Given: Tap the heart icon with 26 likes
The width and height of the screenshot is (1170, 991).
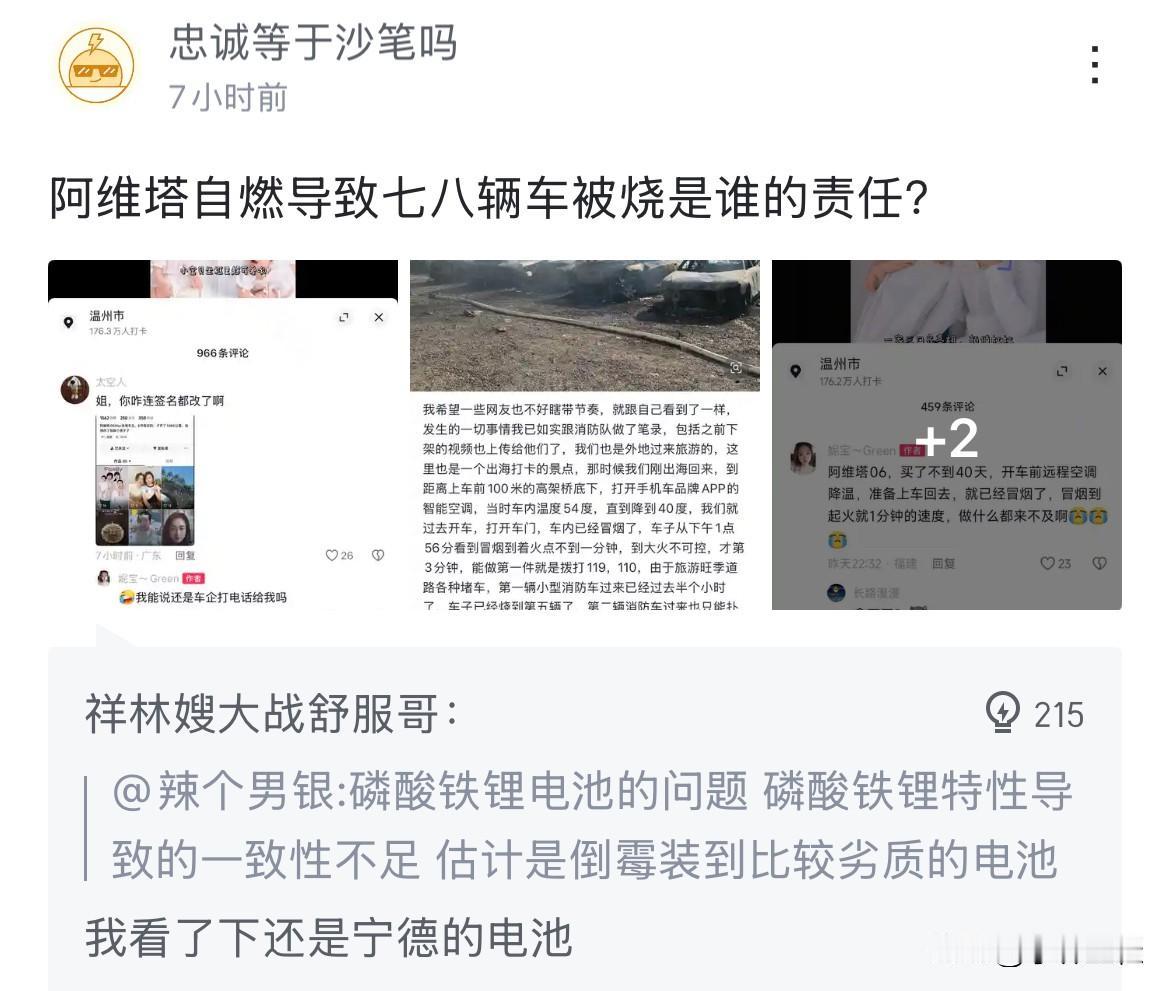Looking at the screenshot, I should pos(332,555).
